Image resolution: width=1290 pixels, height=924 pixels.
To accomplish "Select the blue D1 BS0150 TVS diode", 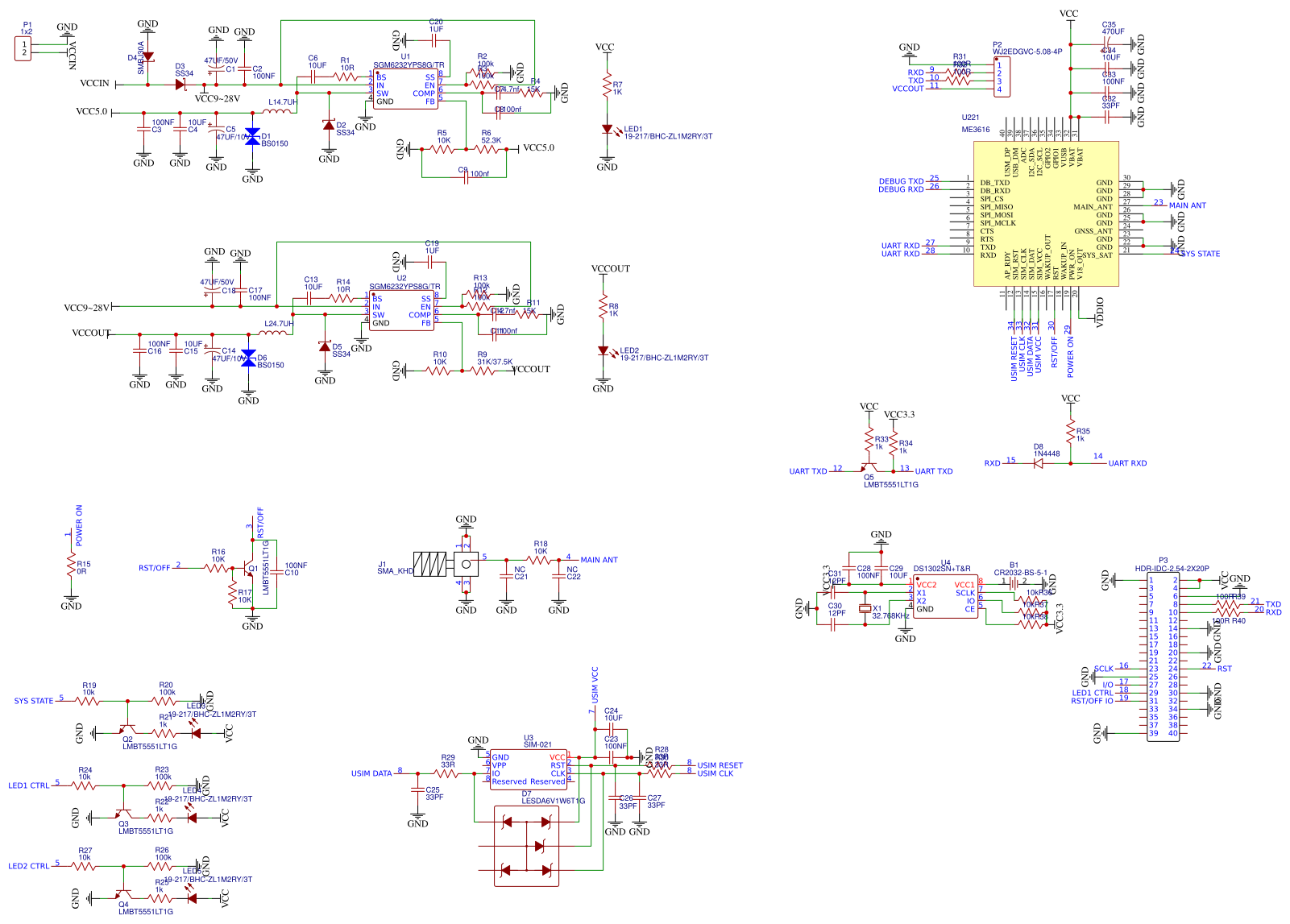I will 252,137.
